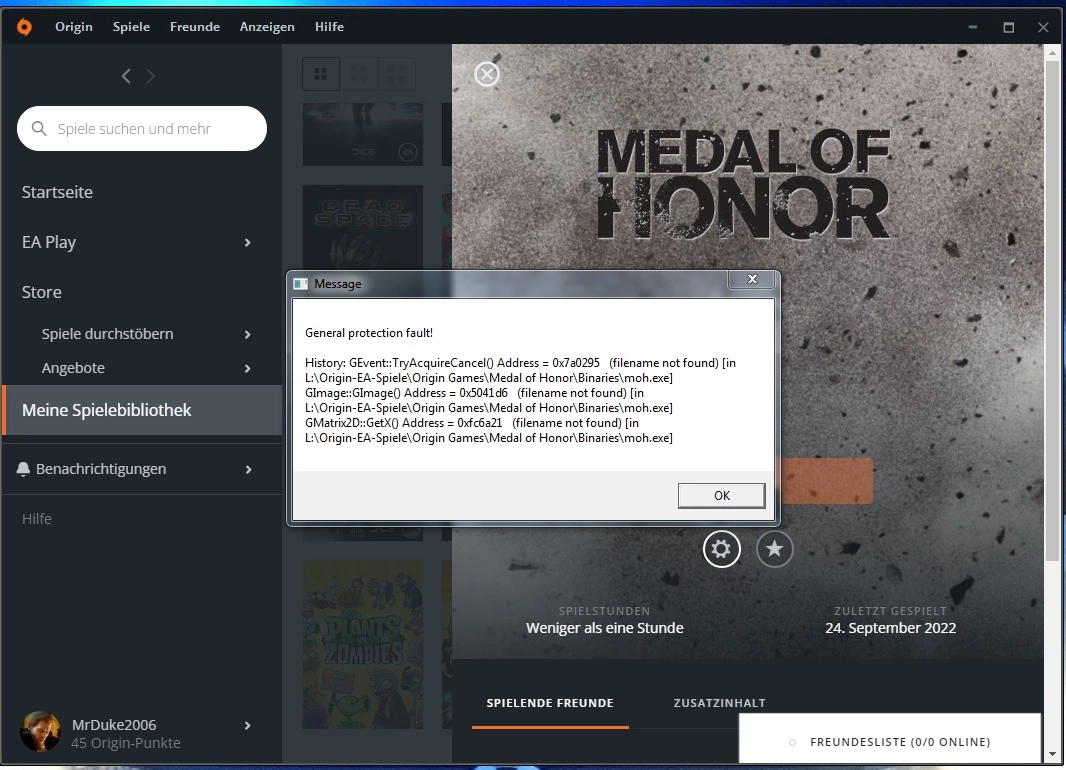Click the Message dialog title icon
Screen dimensions: 1066x770
click(x=300, y=284)
